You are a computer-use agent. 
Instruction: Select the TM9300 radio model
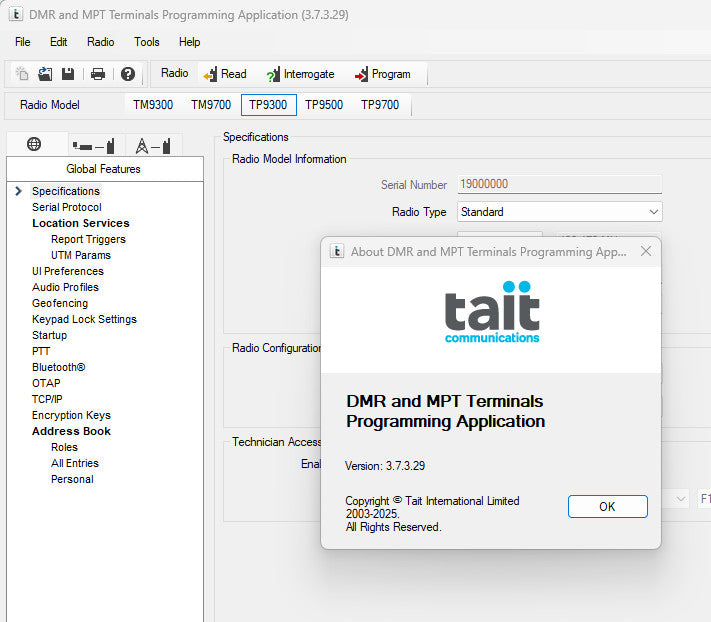tap(153, 105)
